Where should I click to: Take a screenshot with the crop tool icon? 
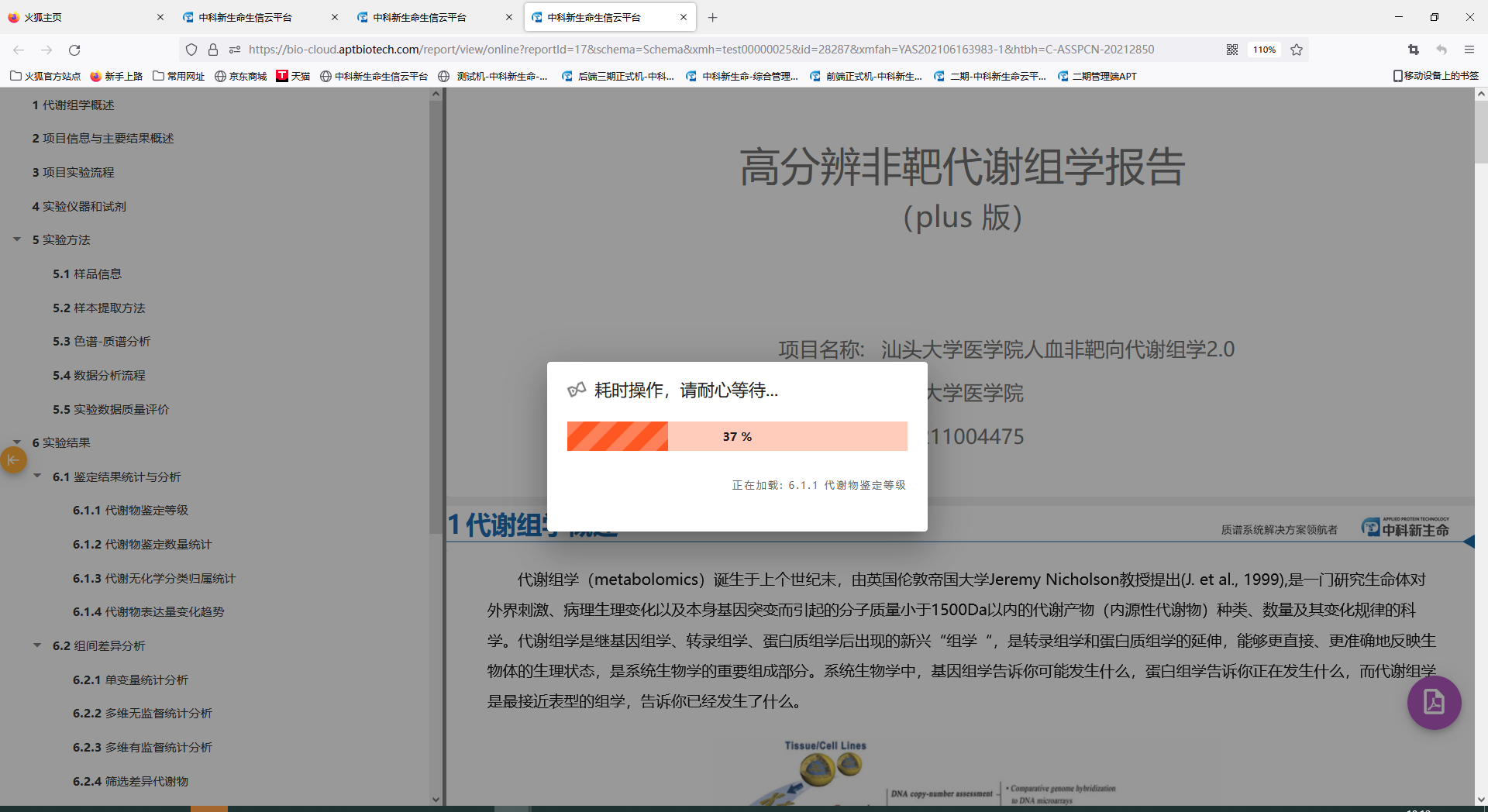point(1413,50)
